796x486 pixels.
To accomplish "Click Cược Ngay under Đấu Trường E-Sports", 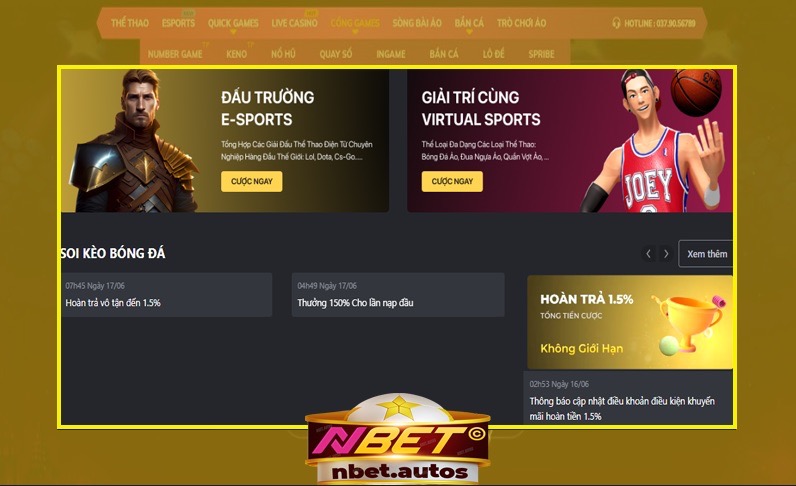I will [x=252, y=181].
